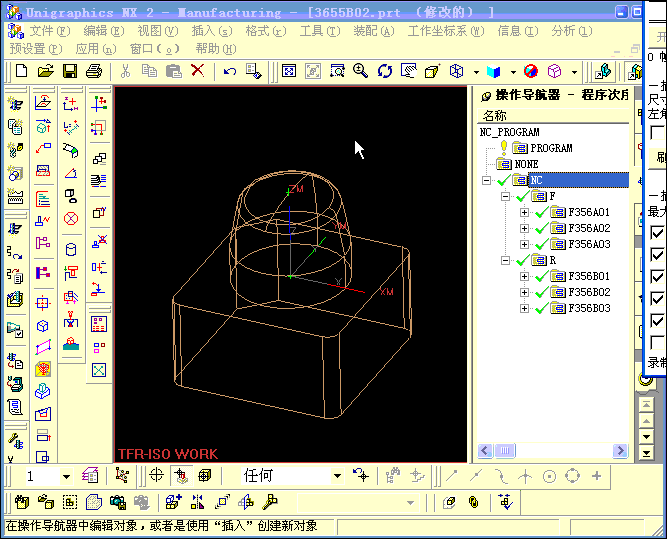The width and height of the screenshot is (667, 539).
Task: Click the Undo arrow icon
Action: click(x=230, y=71)
